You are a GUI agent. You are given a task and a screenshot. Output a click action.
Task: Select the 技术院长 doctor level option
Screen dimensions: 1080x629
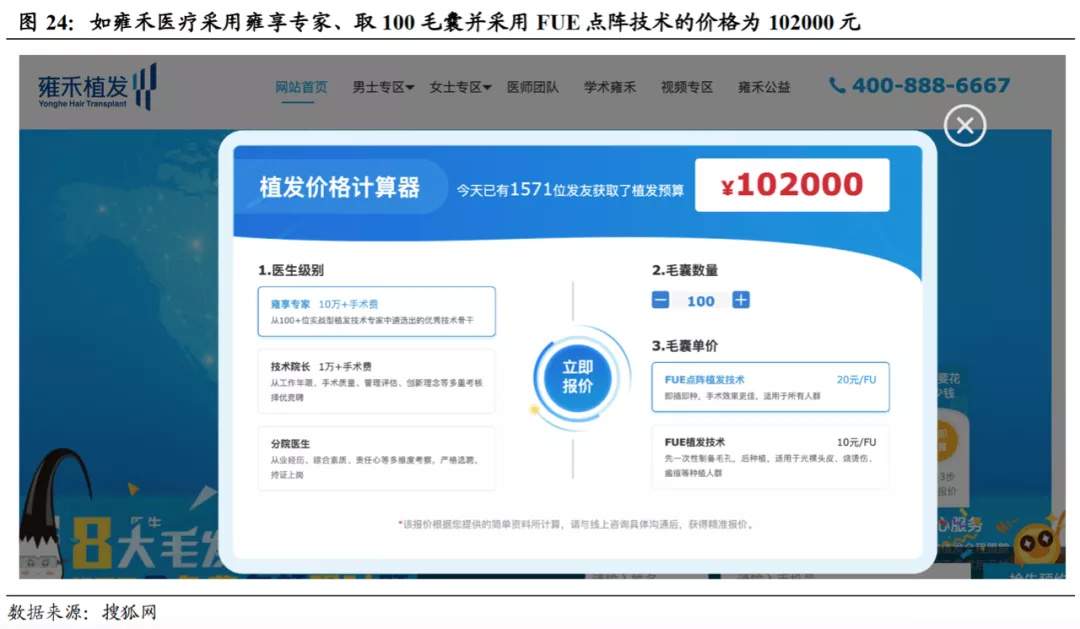click(376, 382)
